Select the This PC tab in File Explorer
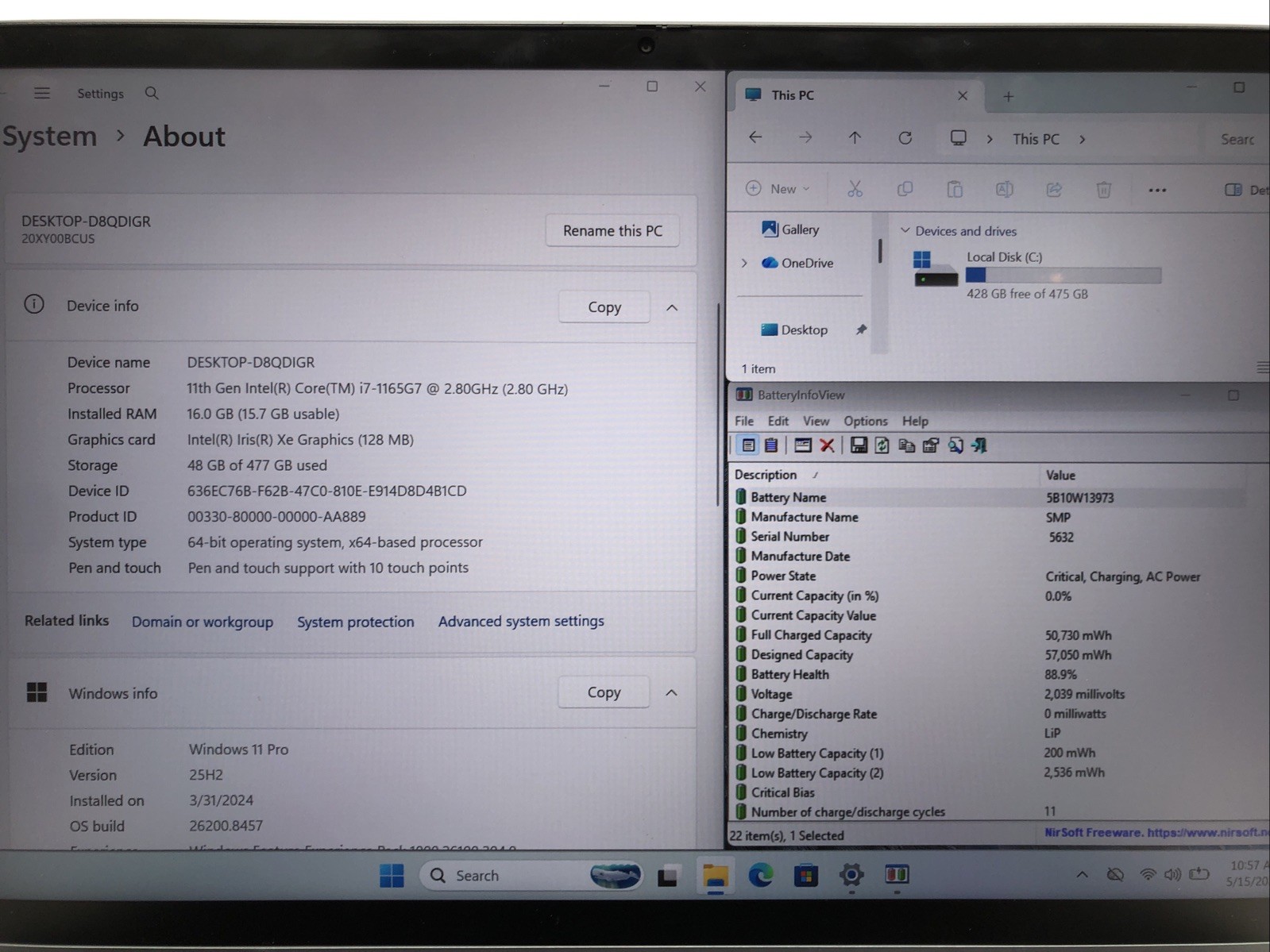 click(855, 95)
